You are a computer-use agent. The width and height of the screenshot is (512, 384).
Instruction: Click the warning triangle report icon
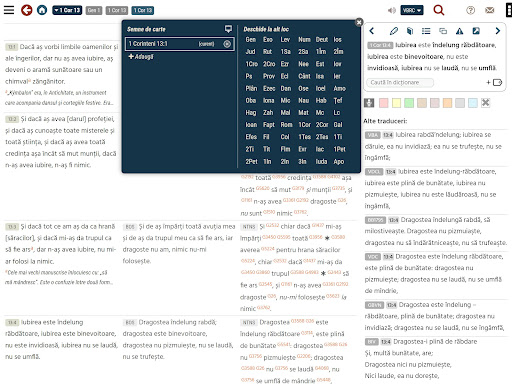459,31
